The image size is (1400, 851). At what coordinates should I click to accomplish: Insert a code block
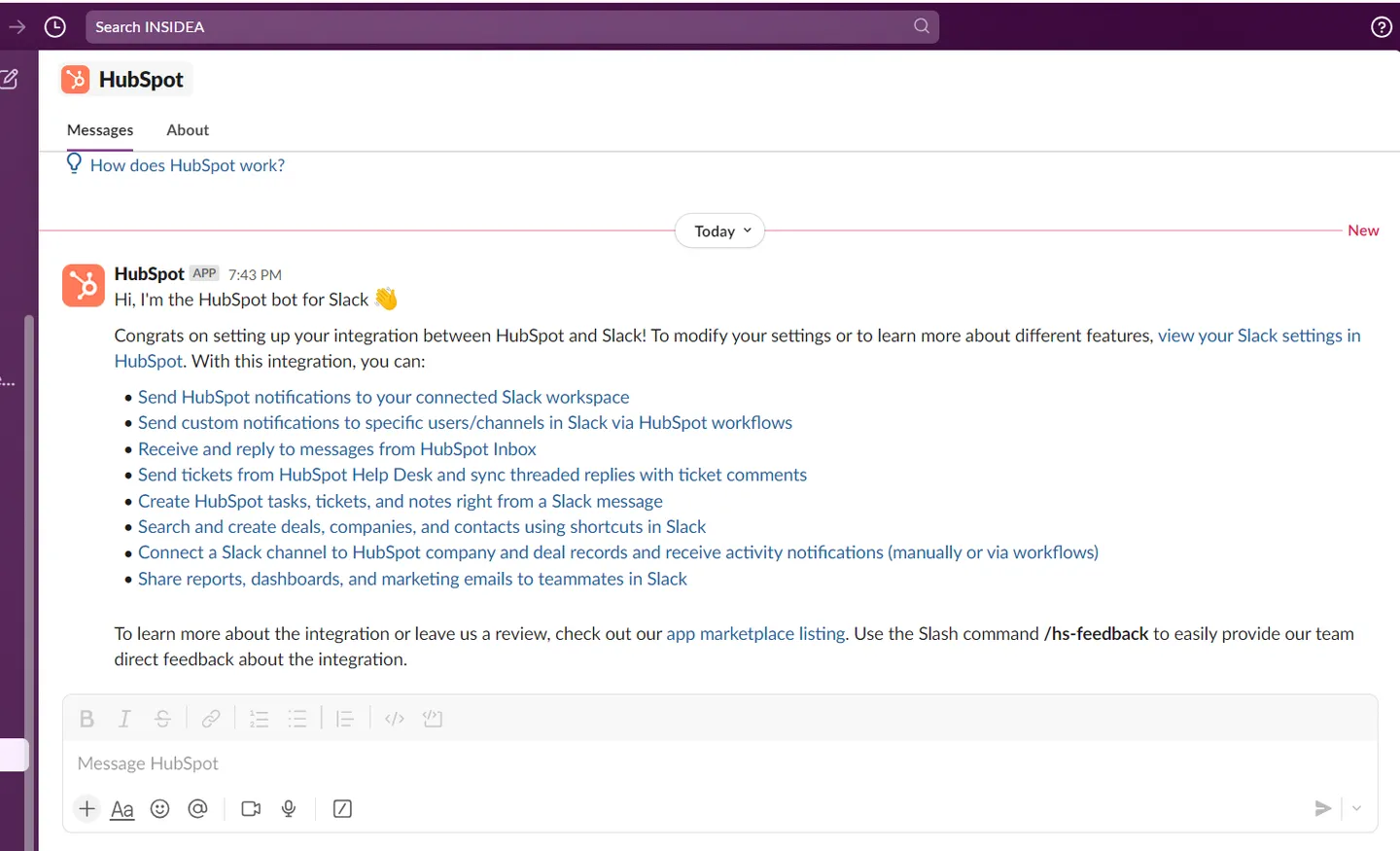433,719
